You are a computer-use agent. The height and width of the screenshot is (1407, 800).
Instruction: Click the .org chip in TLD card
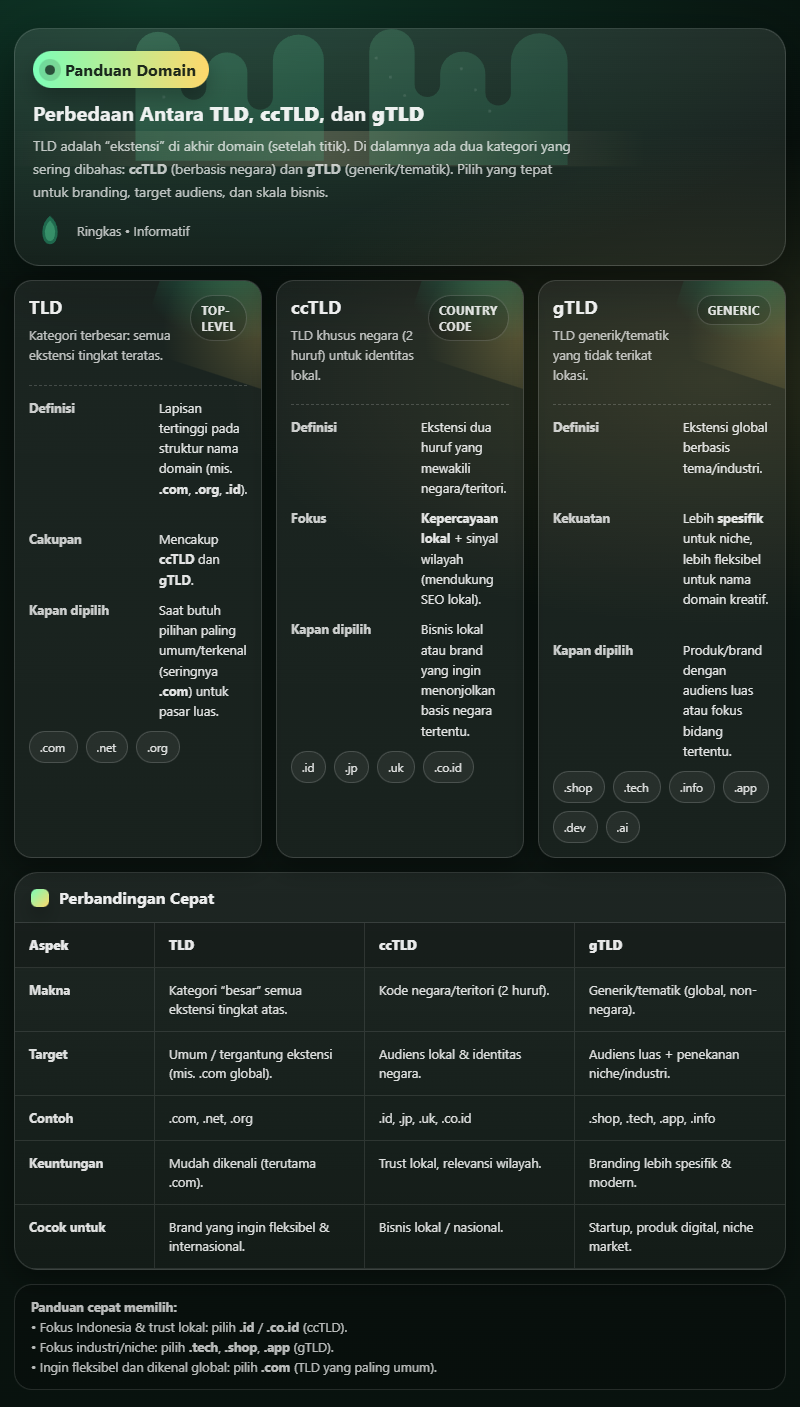point(158,747)
